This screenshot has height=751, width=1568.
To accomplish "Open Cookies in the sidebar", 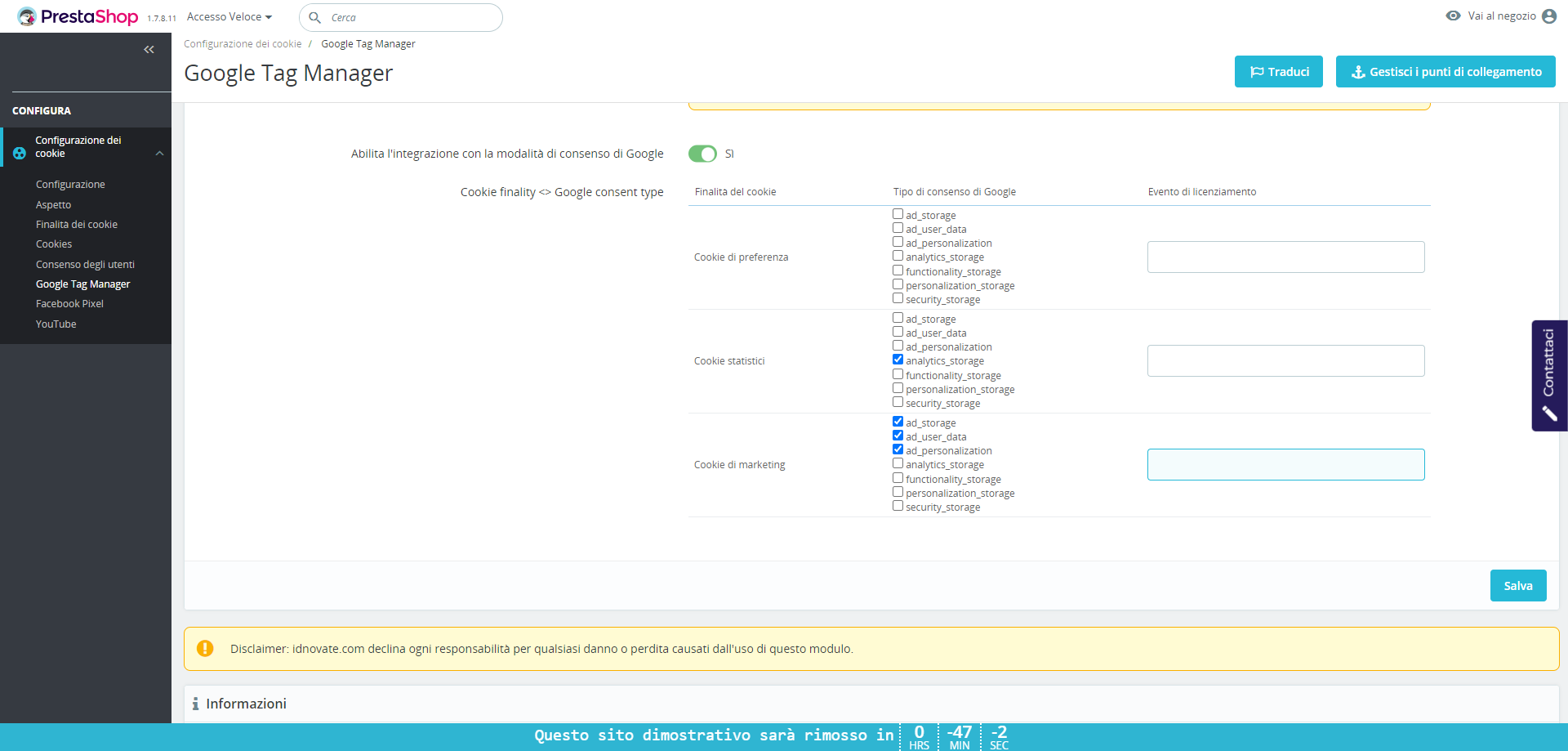I will point(54,244).
